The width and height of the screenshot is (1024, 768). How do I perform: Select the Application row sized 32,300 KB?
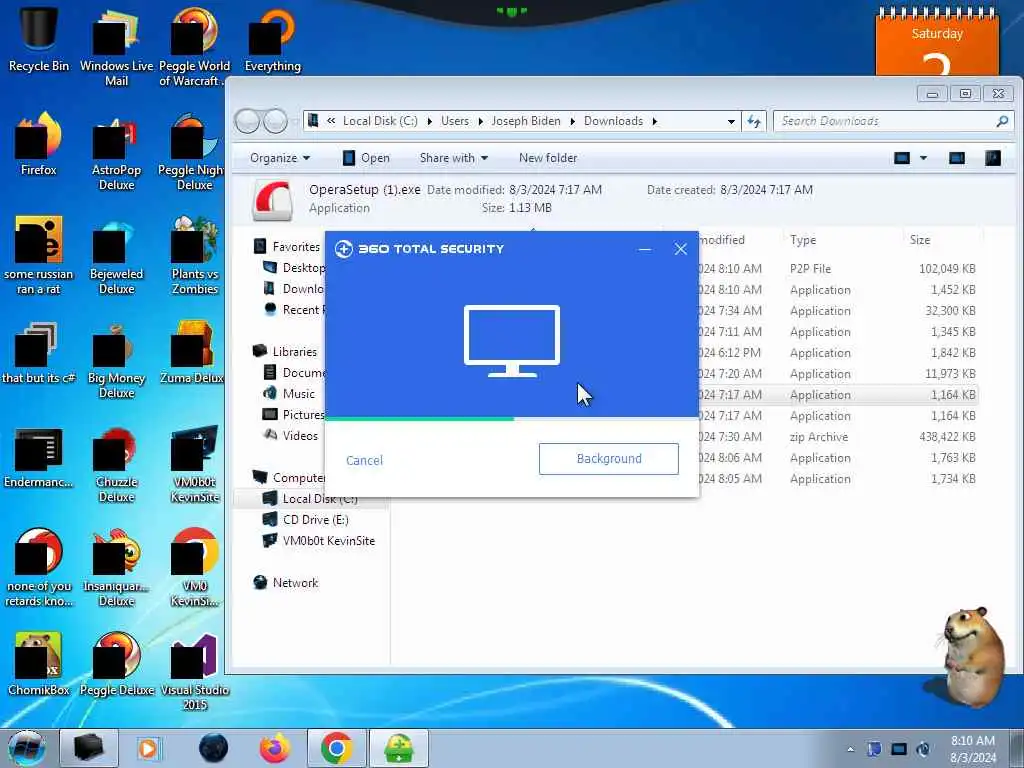(839, 311)
